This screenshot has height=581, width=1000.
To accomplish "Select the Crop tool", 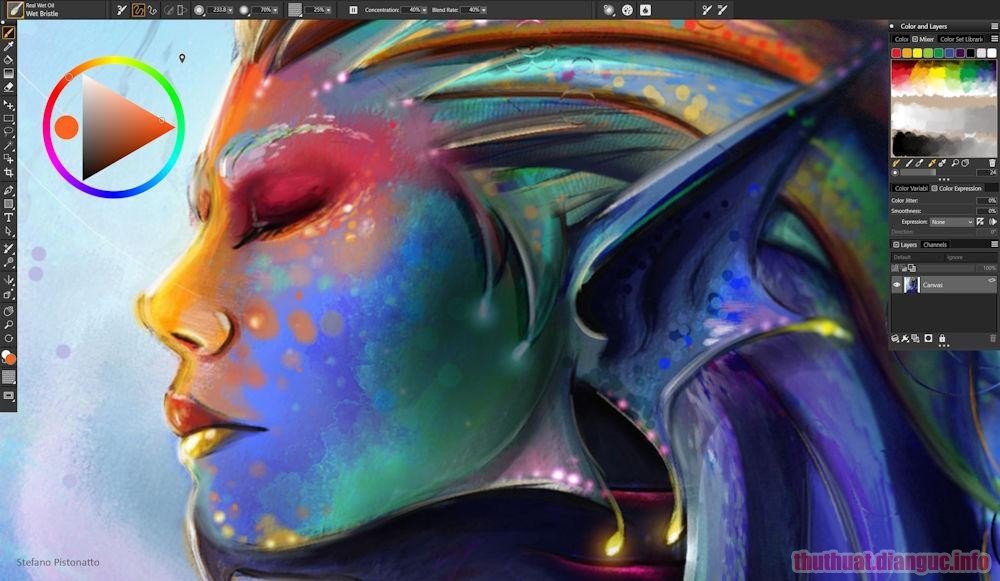I will coord(8,173).
